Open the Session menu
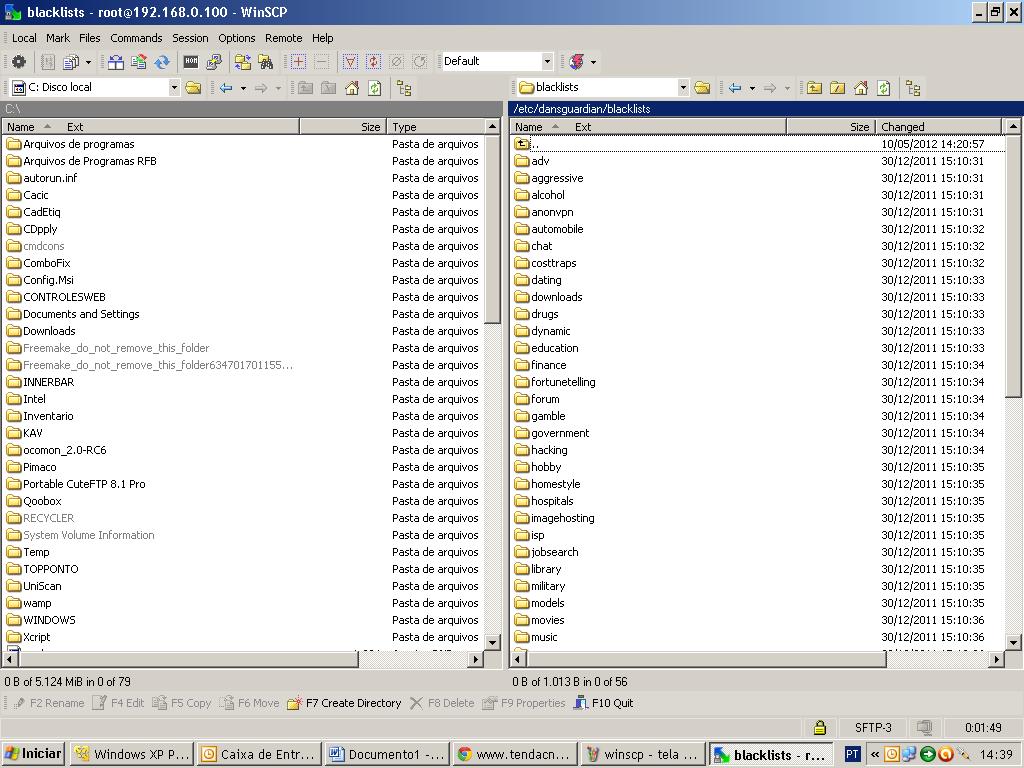1024x768 pixels. [190, 38]
